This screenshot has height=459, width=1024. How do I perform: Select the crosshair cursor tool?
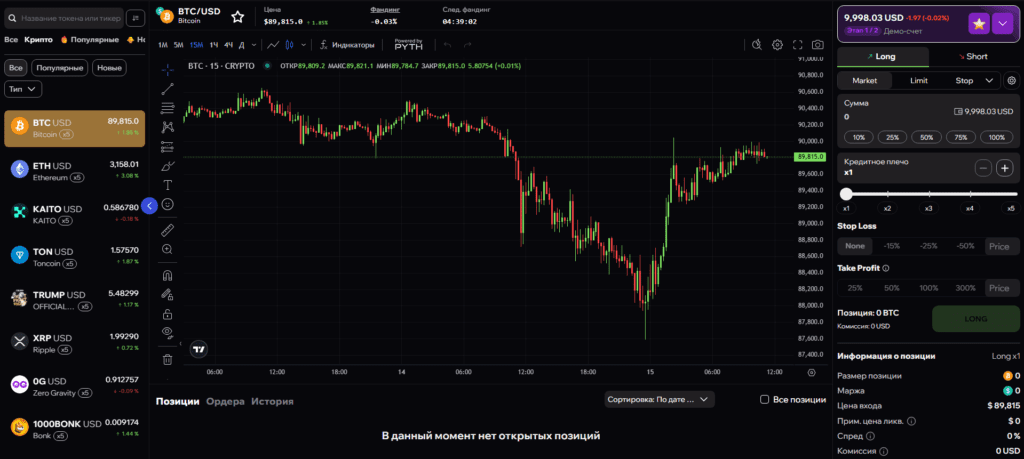pyautogui.click(x=168, y=69)
